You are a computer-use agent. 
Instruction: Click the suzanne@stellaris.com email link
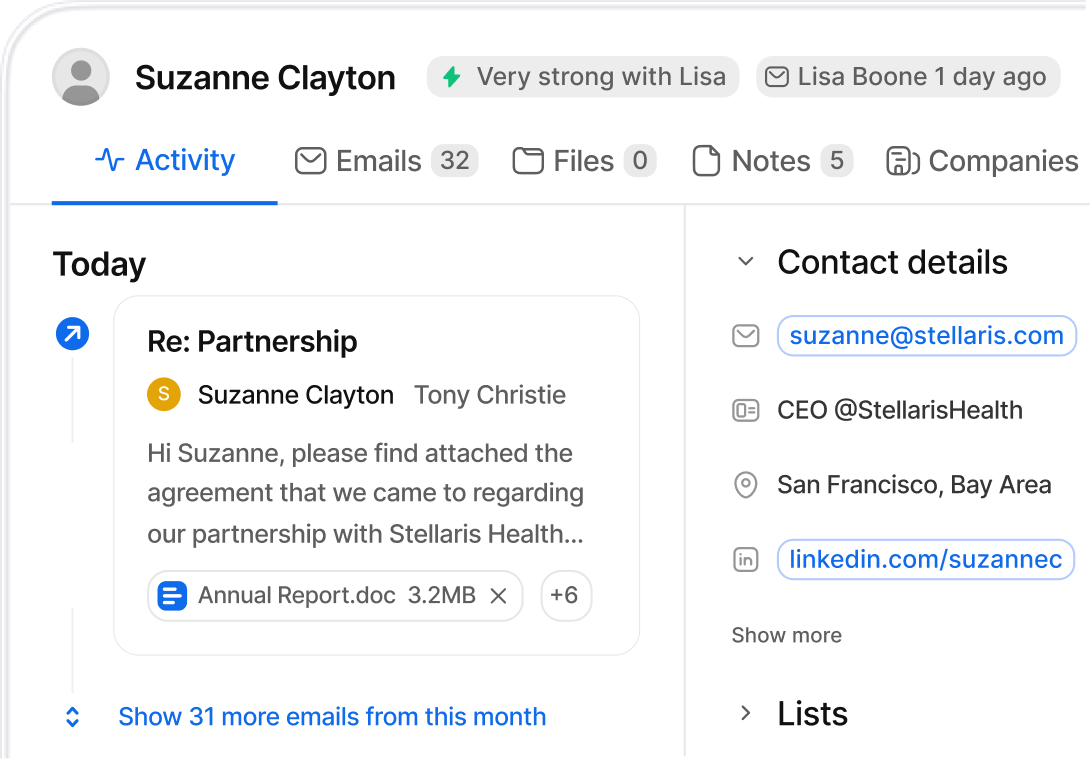[926, 336]
